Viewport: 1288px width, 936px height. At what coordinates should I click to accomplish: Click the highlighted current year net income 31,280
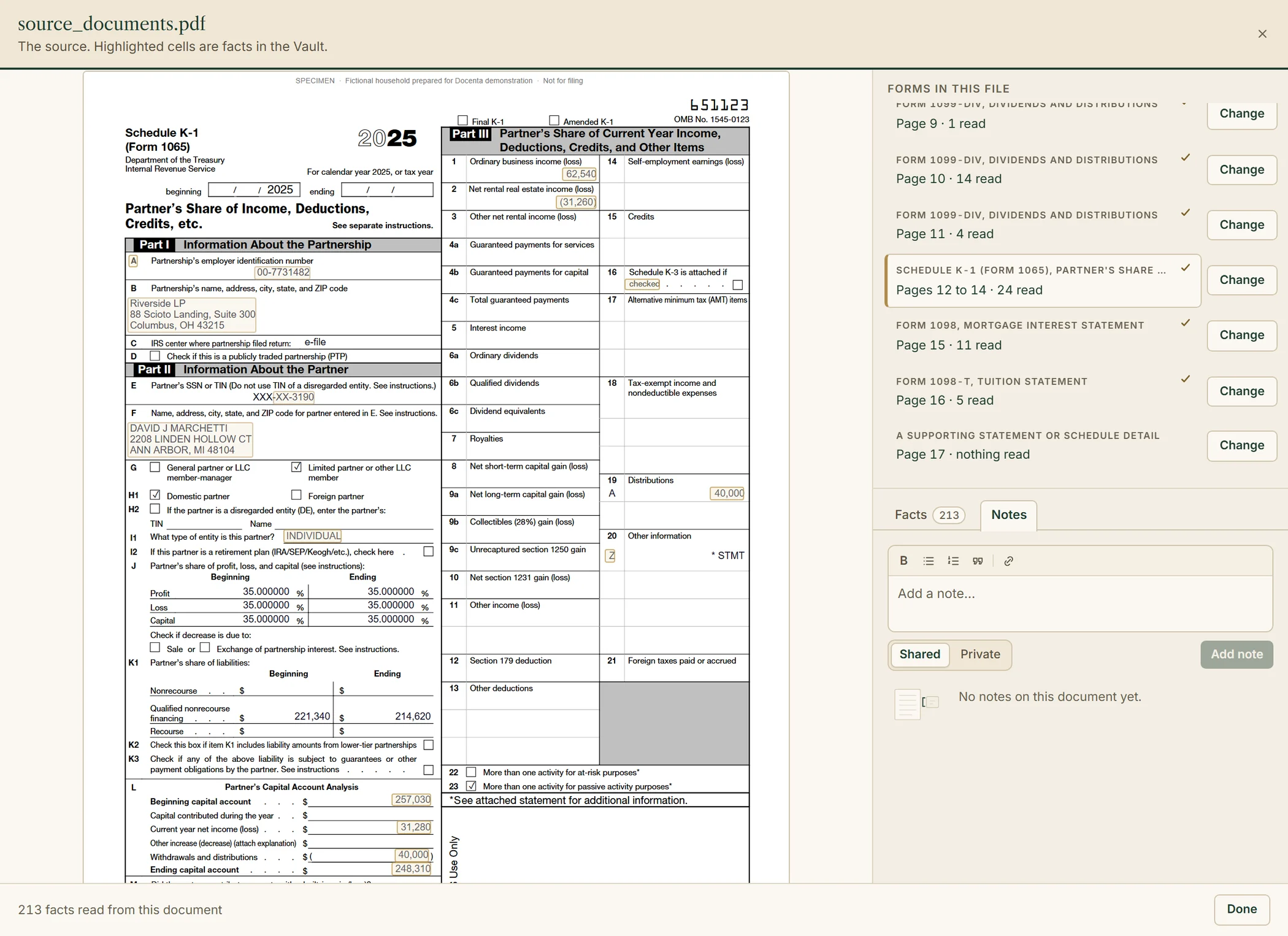[415, 827]
